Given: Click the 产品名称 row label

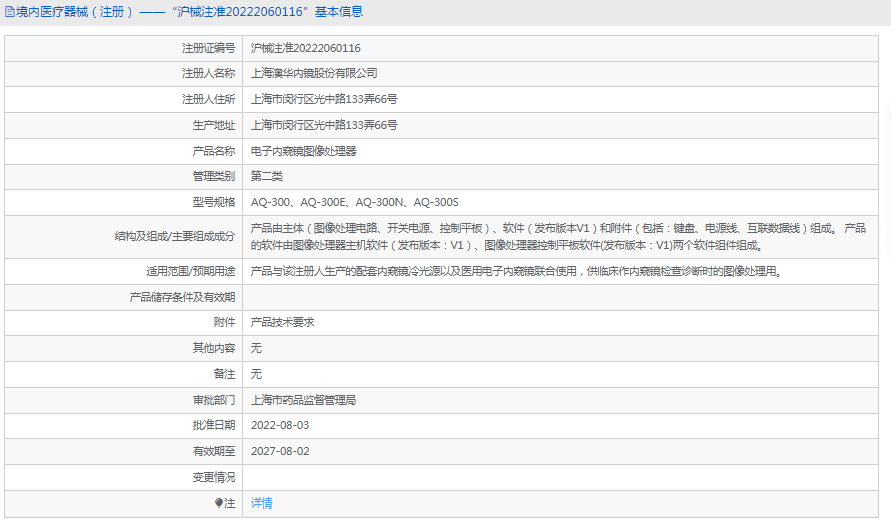Looking at the screenshot, I should 214,151.
